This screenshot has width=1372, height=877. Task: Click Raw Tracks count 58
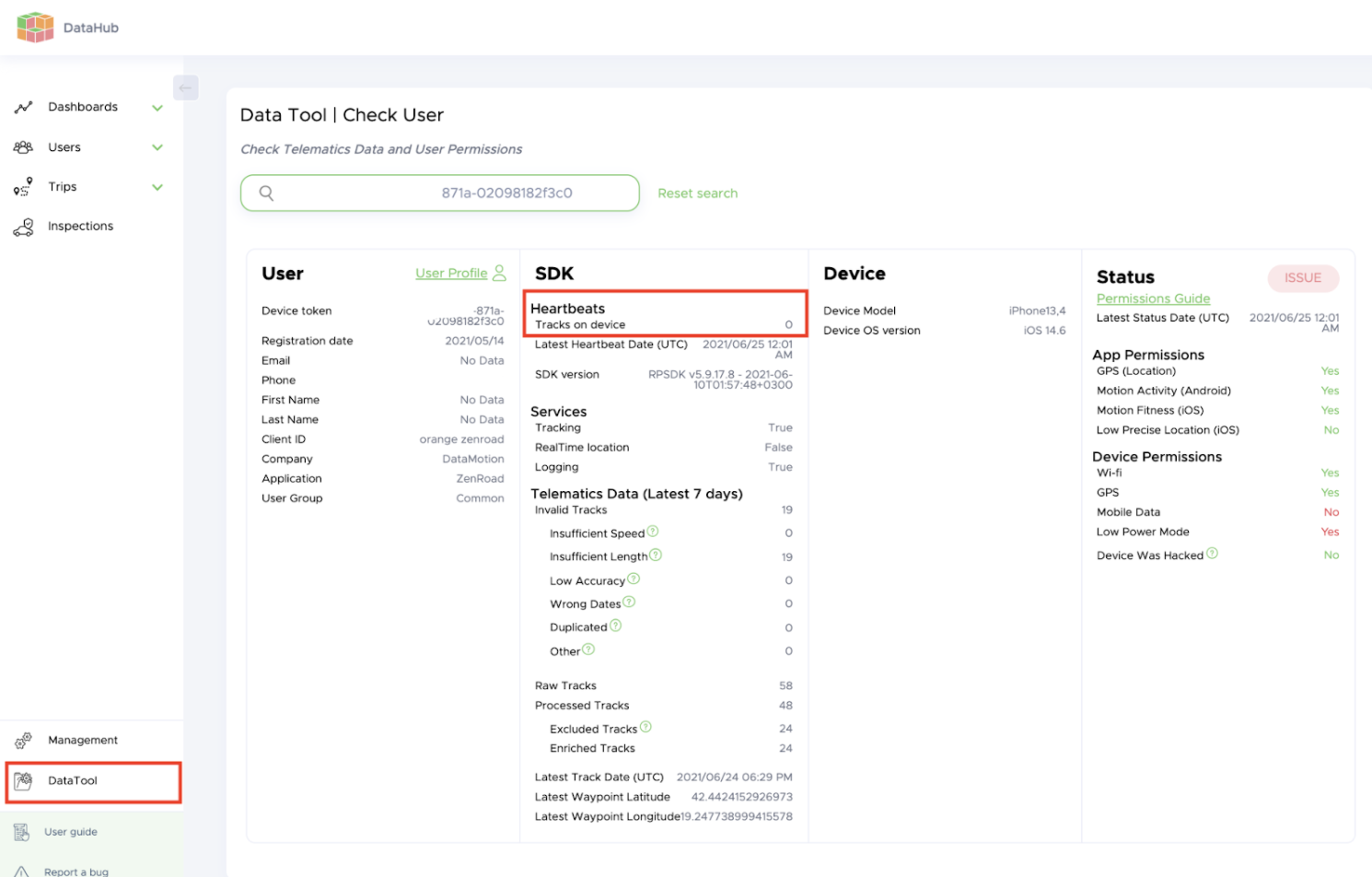click(785, 686)
